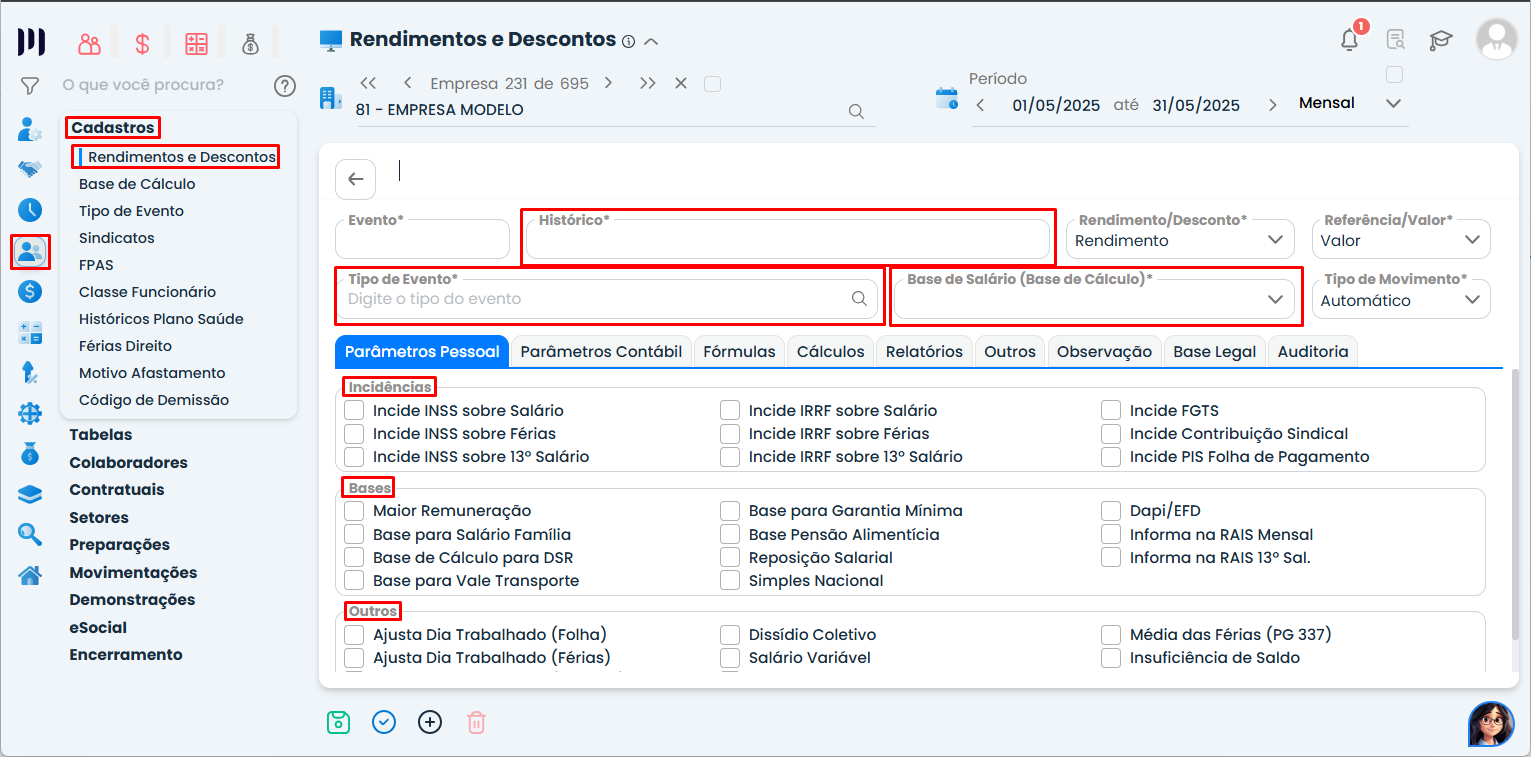Open the Base Legal tab
Screen dimensions: 1531x757
[1214, 351]
